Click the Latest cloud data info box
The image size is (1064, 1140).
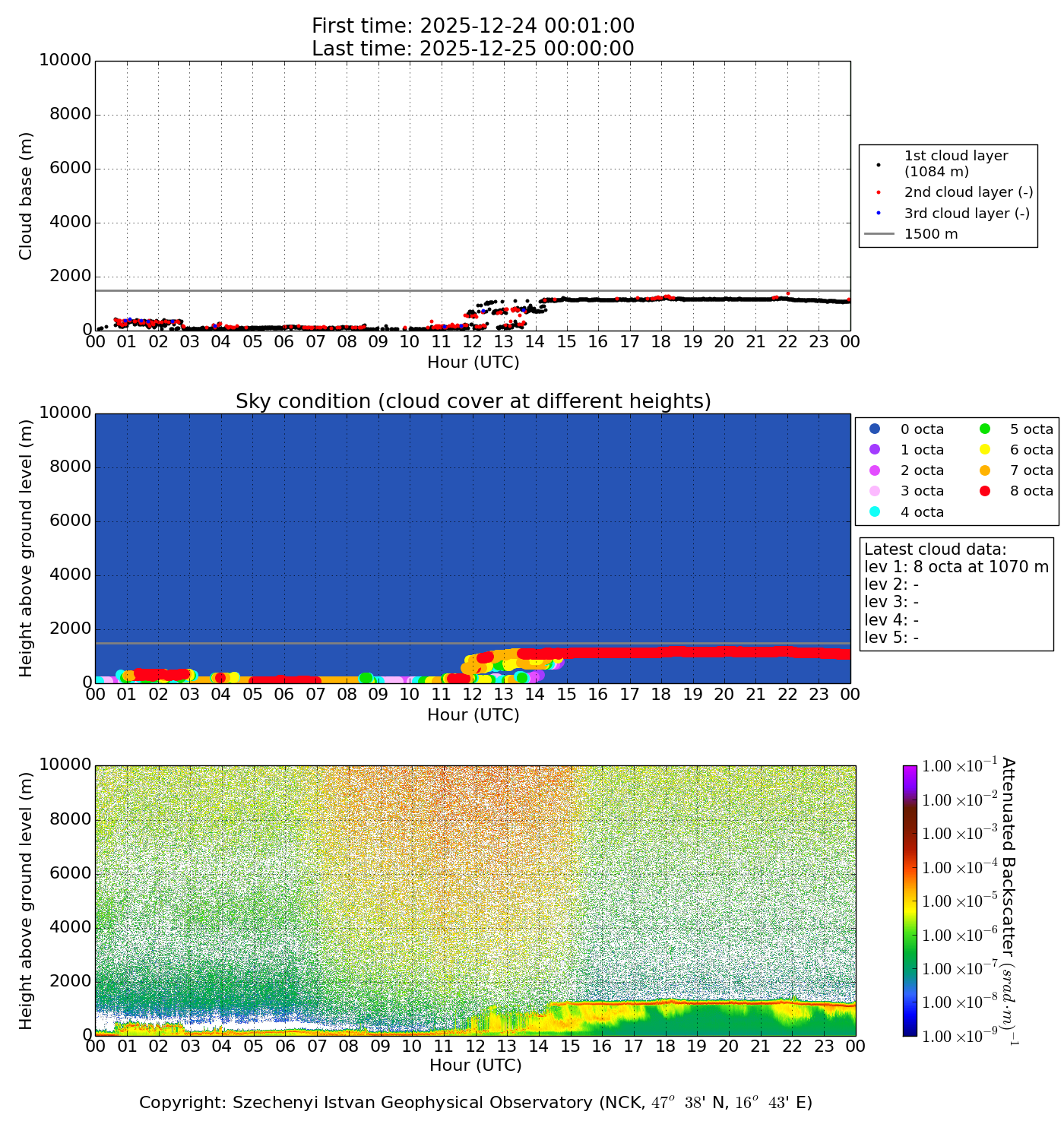(957, 594)
